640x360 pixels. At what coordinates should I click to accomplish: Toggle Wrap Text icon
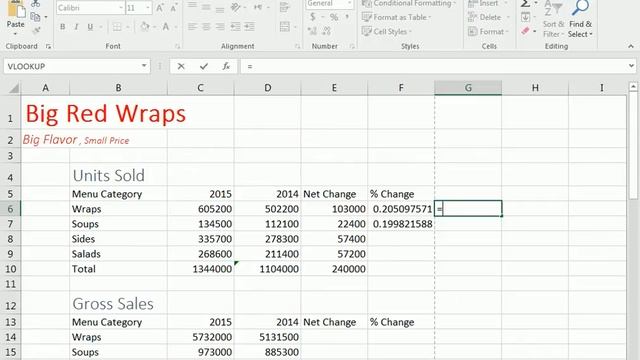point(284,7)
